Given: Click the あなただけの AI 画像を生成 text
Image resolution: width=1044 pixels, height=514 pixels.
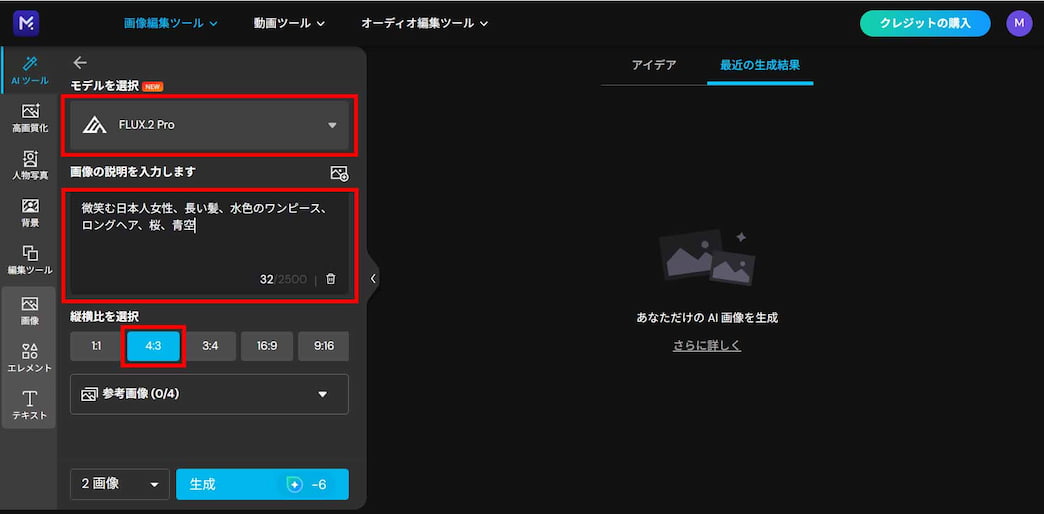Looking at the screenshot, I should click(x=707, y=318).
